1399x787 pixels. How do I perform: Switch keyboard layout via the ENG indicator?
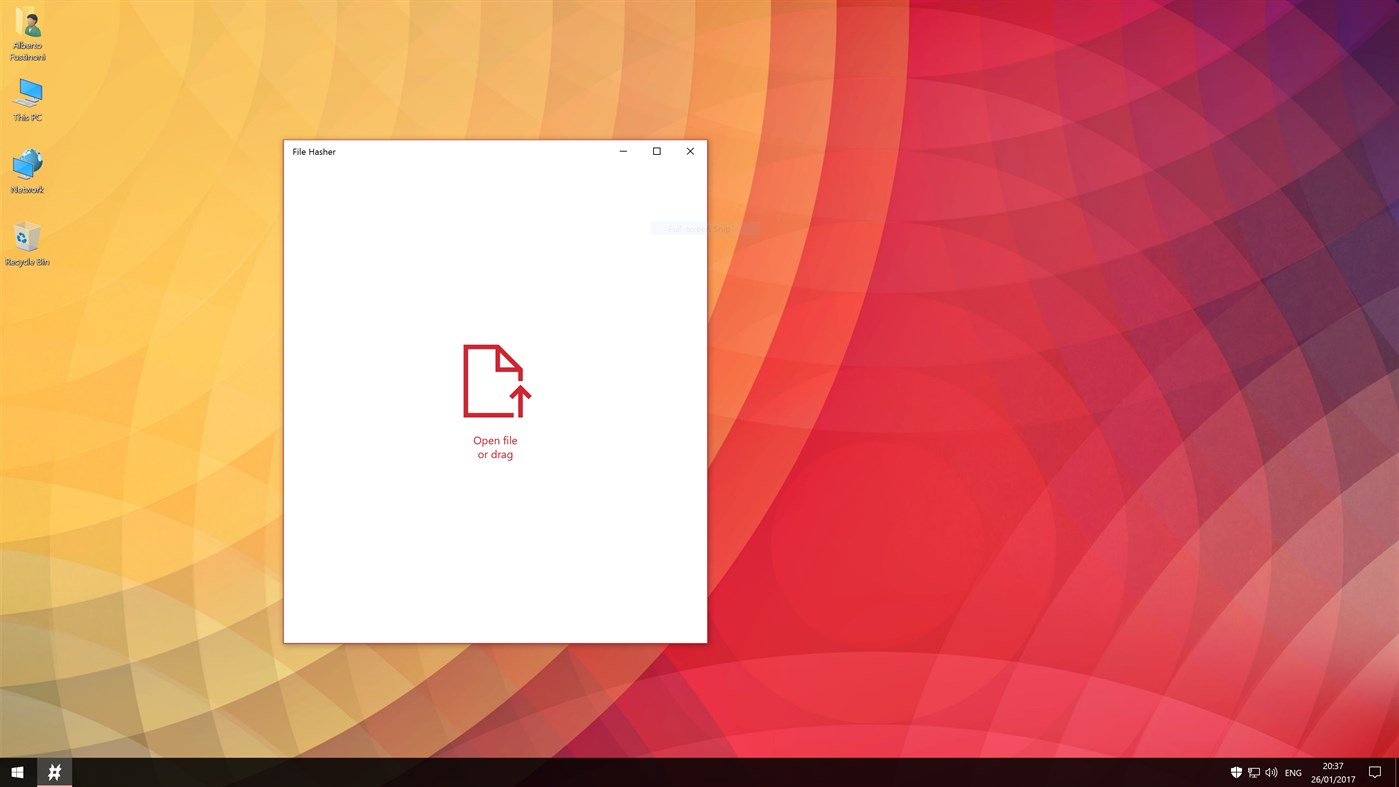point(1292,771)
